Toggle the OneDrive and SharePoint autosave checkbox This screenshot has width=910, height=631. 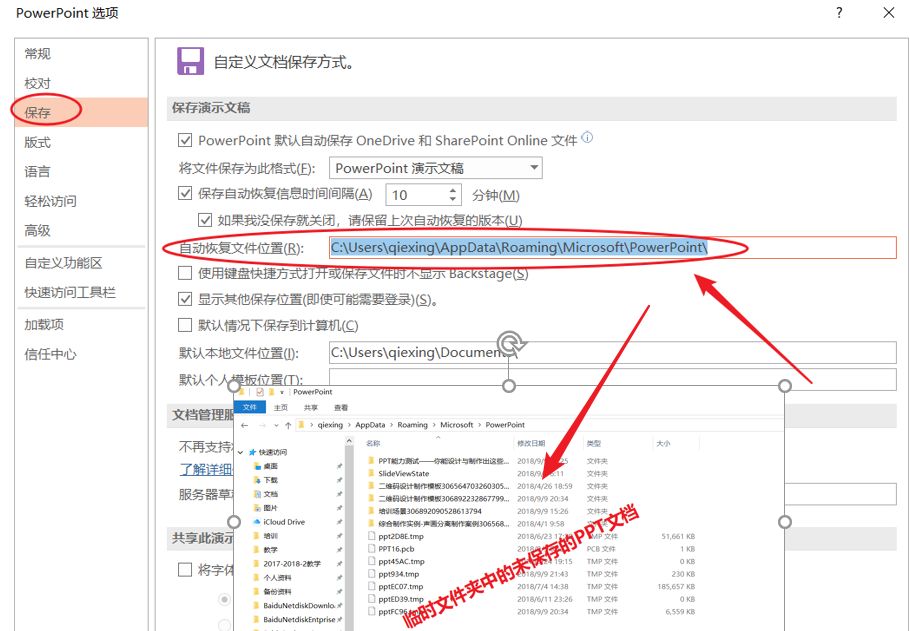(185, 140)
